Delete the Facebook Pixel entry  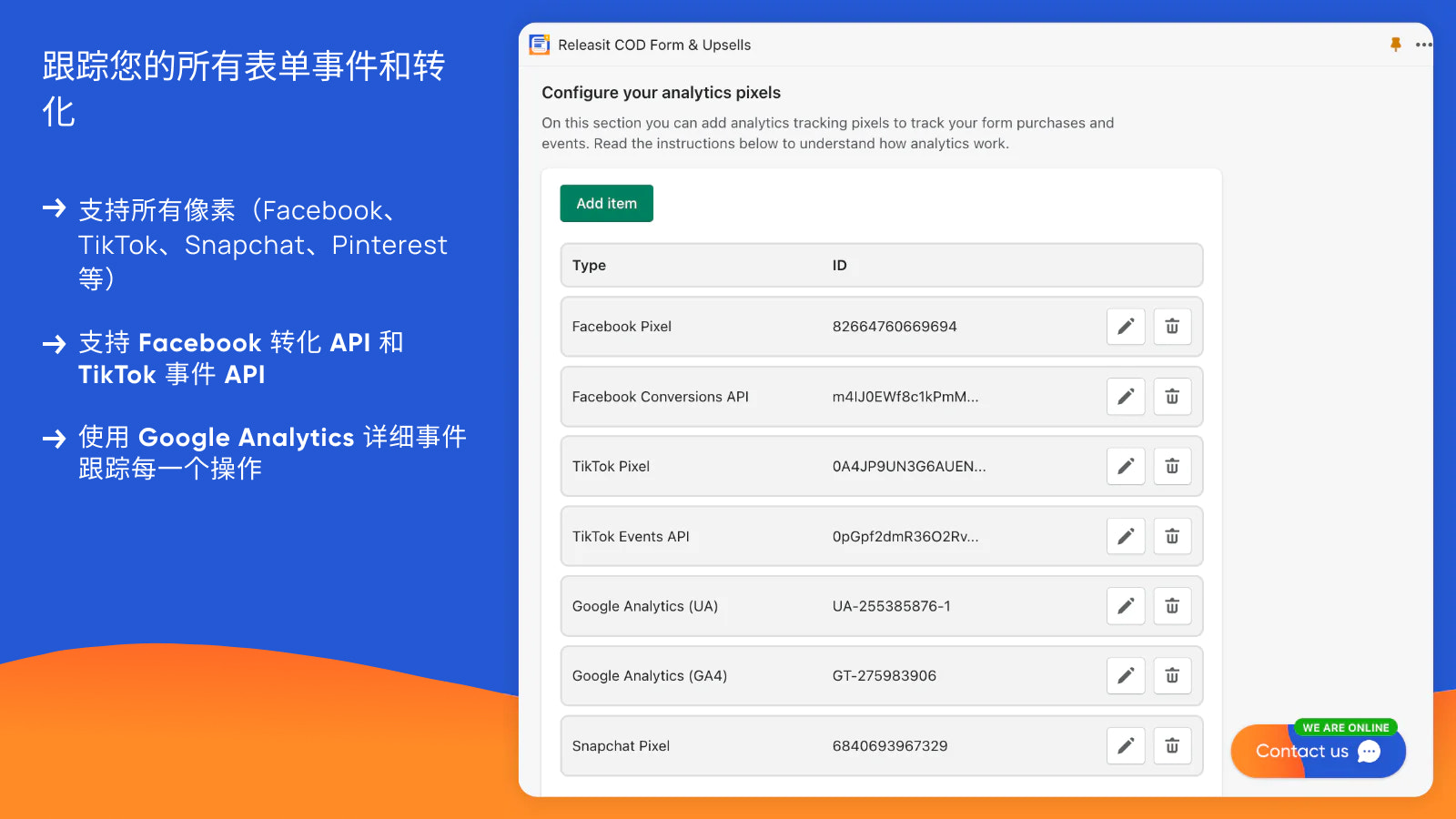point(1172,327)
